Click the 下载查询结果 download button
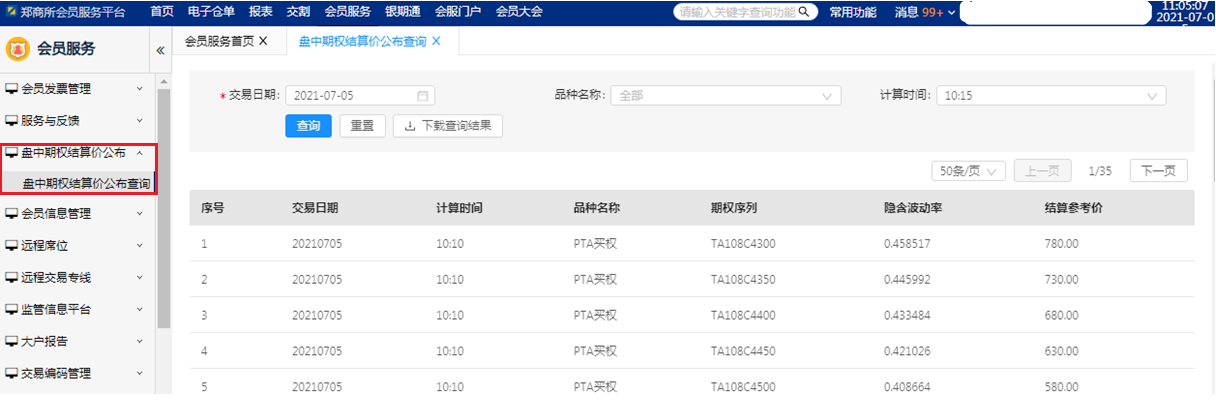1216x400 pixels. click(x=448, y=126)
